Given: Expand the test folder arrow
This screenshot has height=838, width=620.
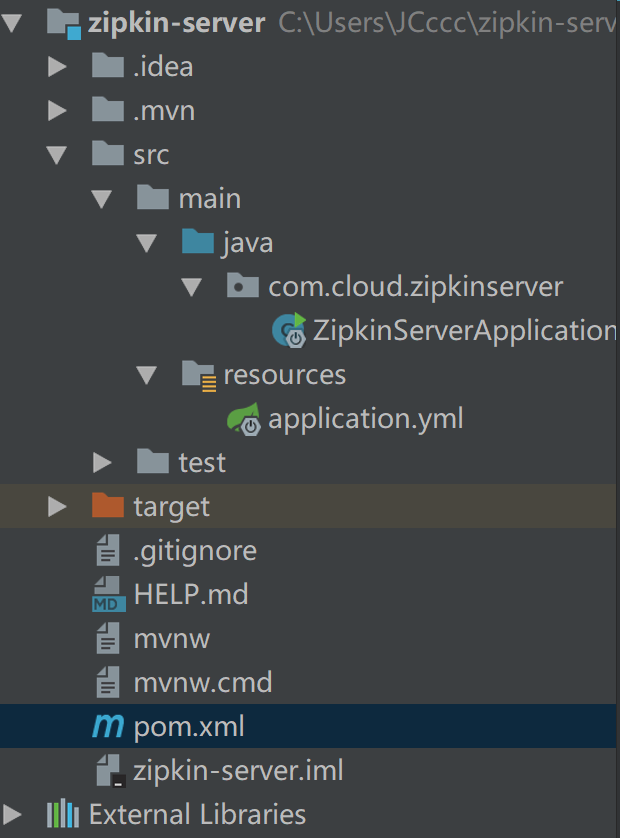Looking at the screenshot, I should pos(102,462).
